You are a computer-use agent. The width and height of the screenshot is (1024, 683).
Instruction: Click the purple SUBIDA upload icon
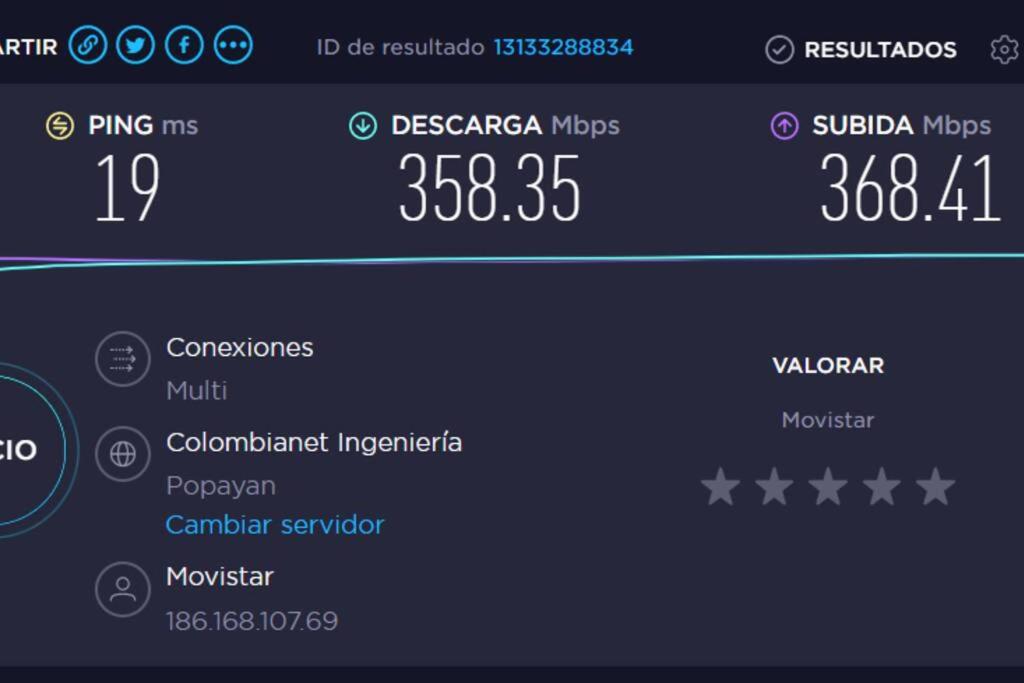[784, 125]
